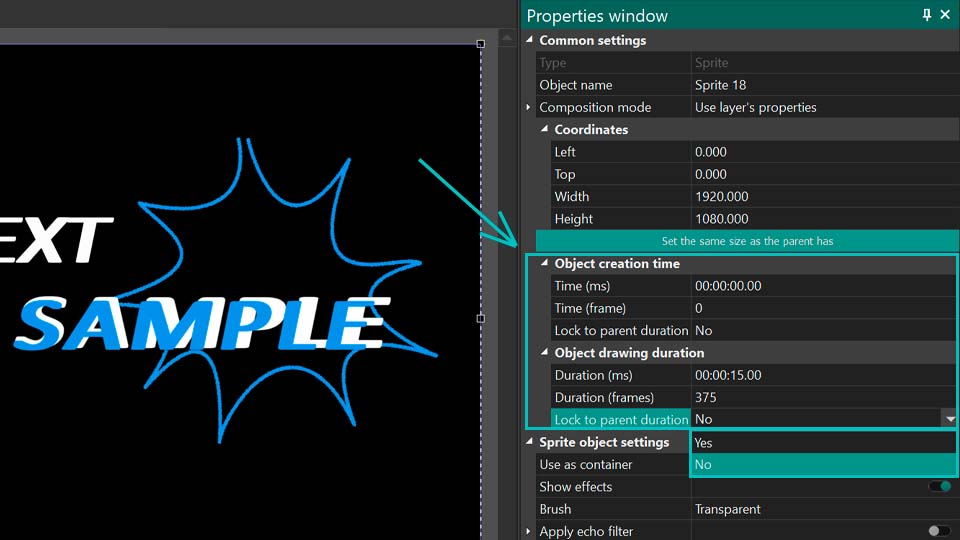
Task: Toggle the Show effects switch
Action: point(940,487)
